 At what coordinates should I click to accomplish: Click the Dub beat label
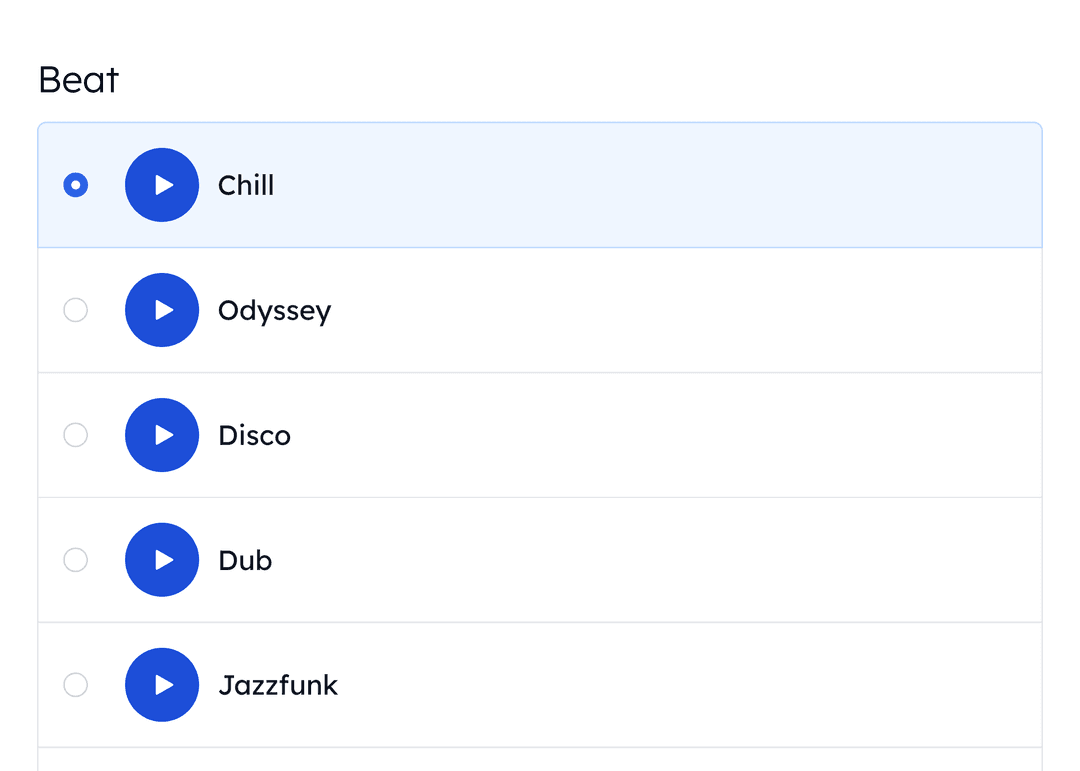[x=244, y=560]
